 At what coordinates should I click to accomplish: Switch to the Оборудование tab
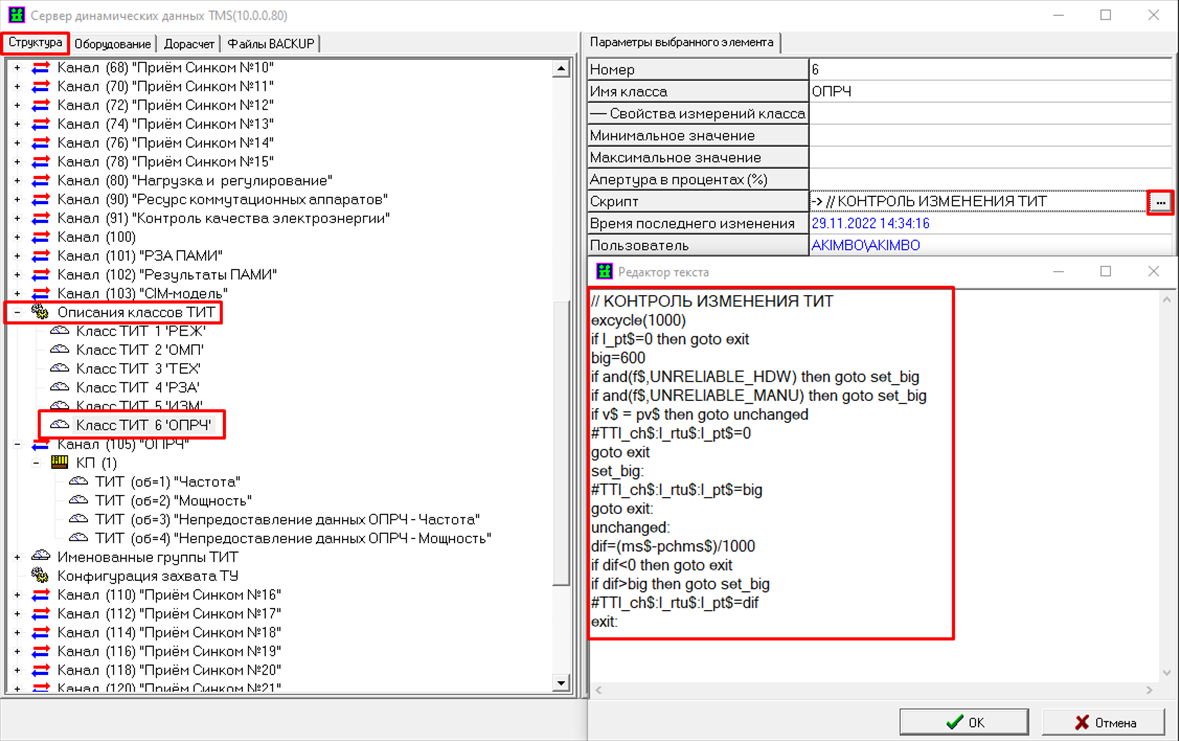coord(113,44)
